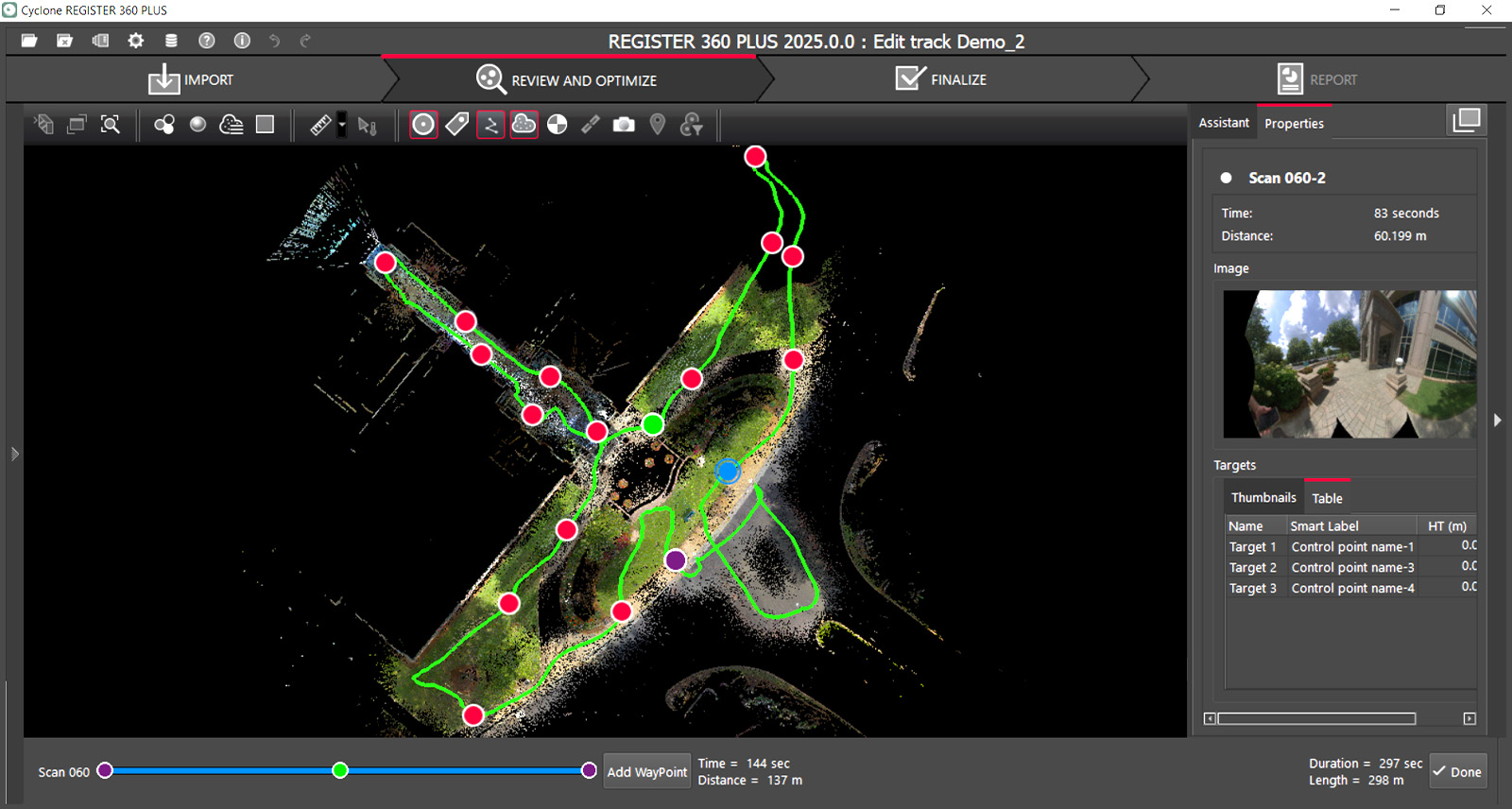Select the ruler measure tool

[320, 125]
